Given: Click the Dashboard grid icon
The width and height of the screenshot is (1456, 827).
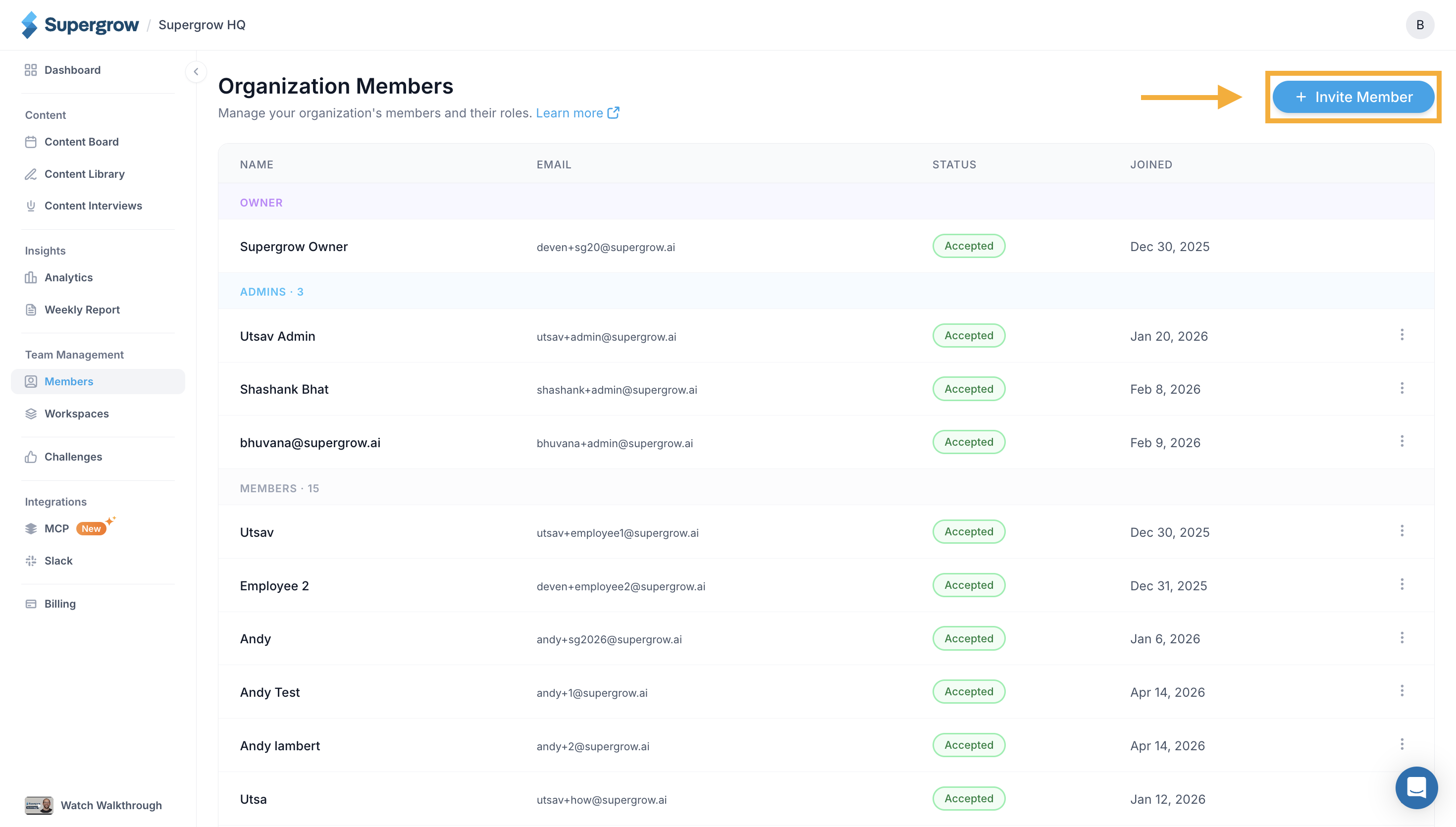Looking at the screenshot, I should click(x=31, y=70).
